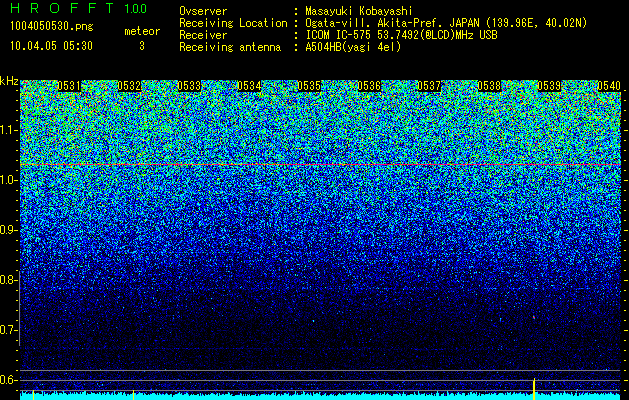Image resolution: width=629 pixels, height=400 pixels.
Task: Click the cyan signal level strip
Action: [x=321, y=396]
